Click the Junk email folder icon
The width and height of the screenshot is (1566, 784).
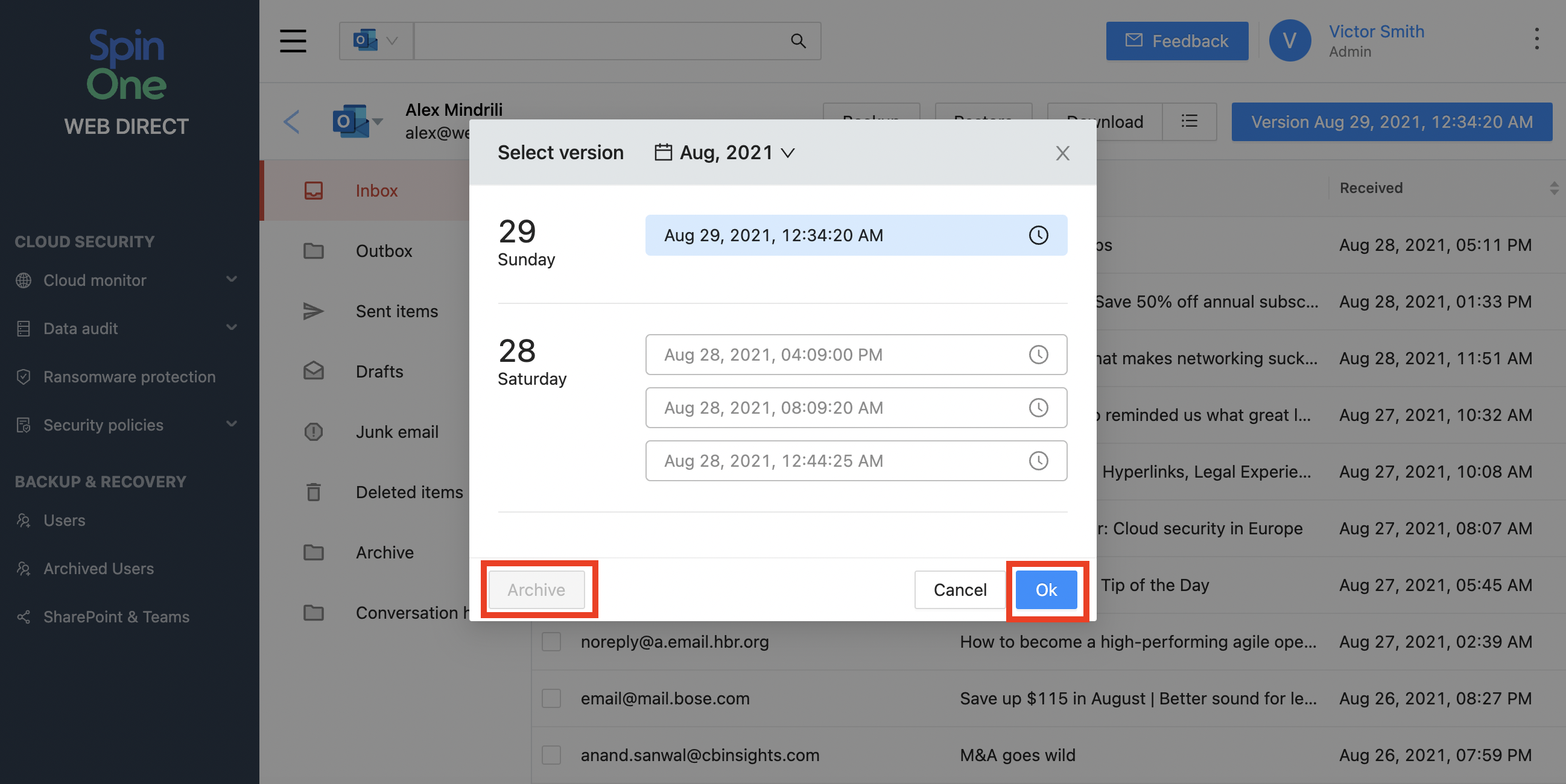[x=313, y=432]
